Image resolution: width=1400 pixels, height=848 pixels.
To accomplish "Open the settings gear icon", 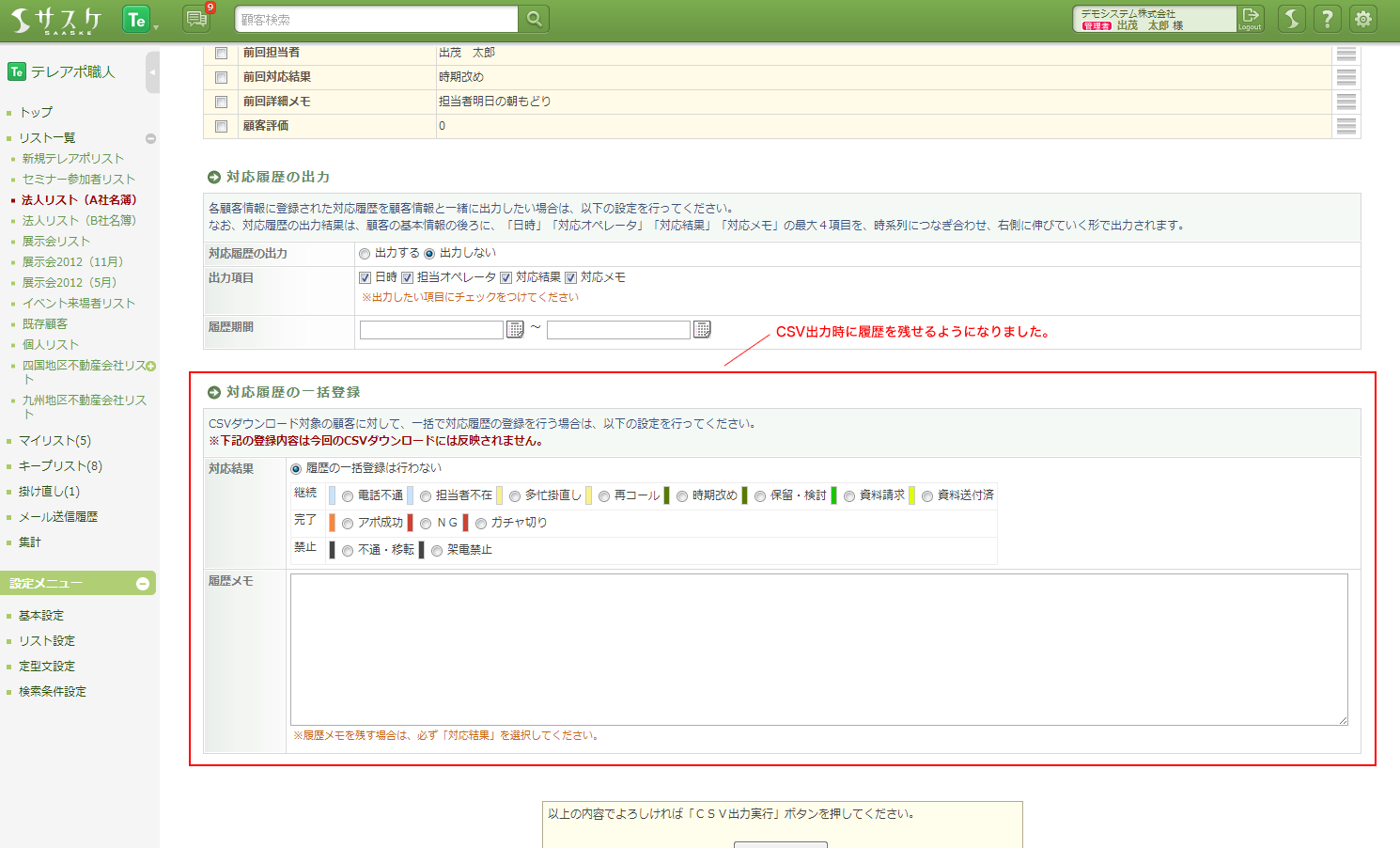I will [x=1363, y=19].
